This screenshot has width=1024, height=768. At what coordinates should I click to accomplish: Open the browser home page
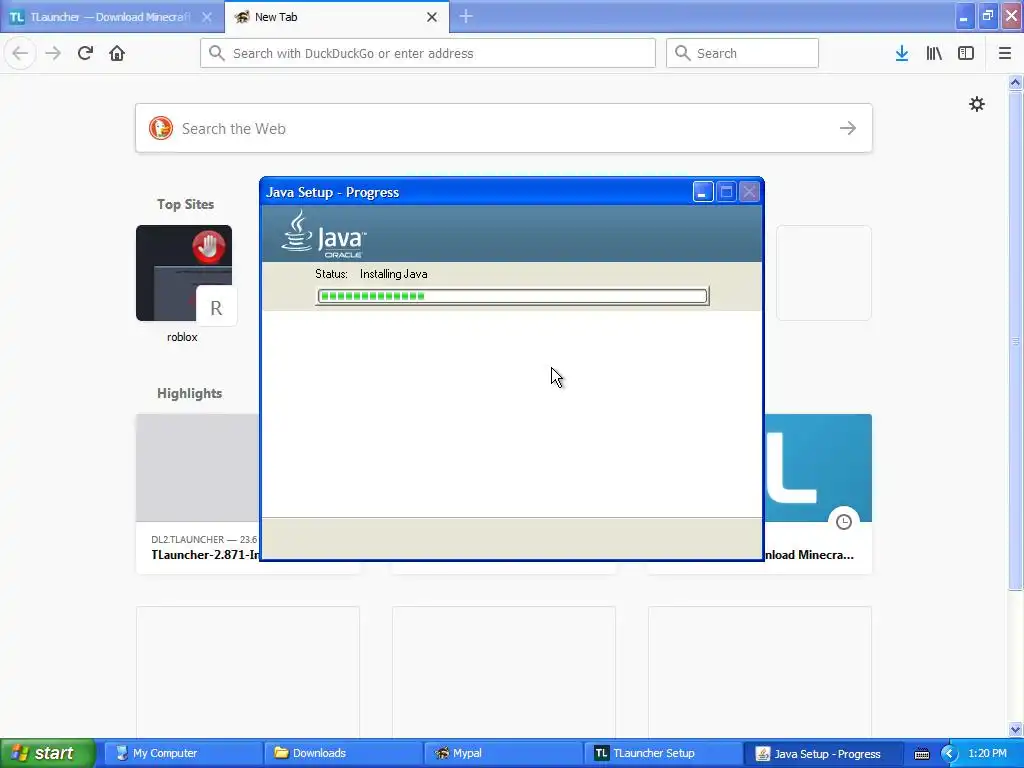click(117, 54)
